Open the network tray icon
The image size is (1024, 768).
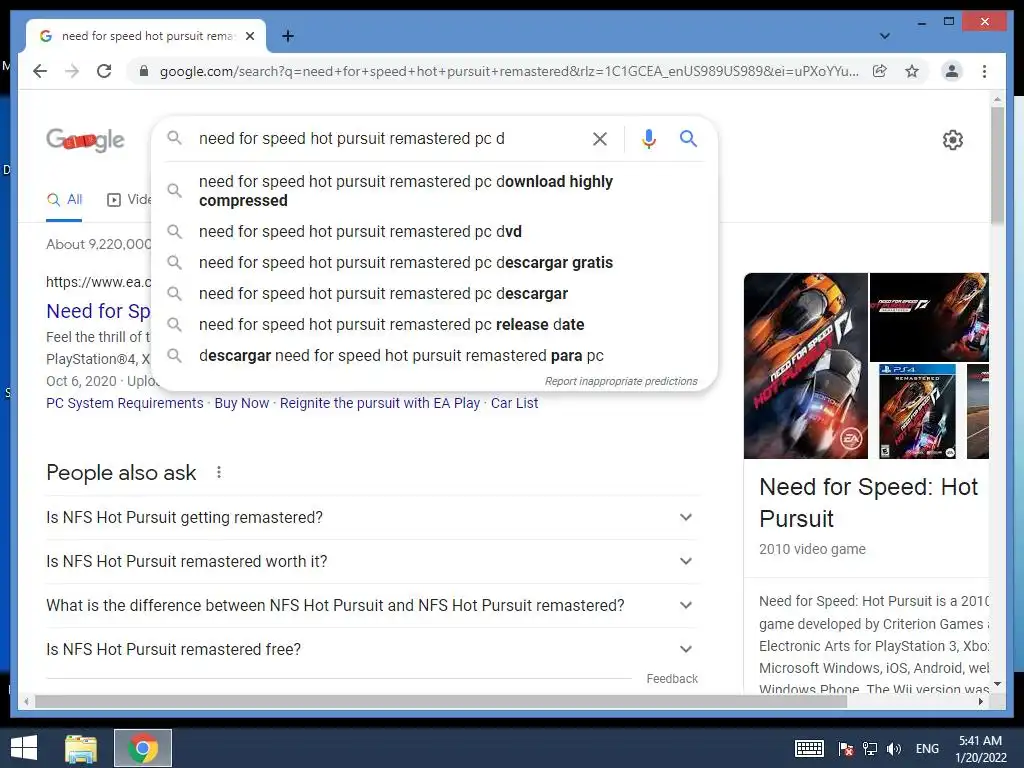[x=870, y=748]
